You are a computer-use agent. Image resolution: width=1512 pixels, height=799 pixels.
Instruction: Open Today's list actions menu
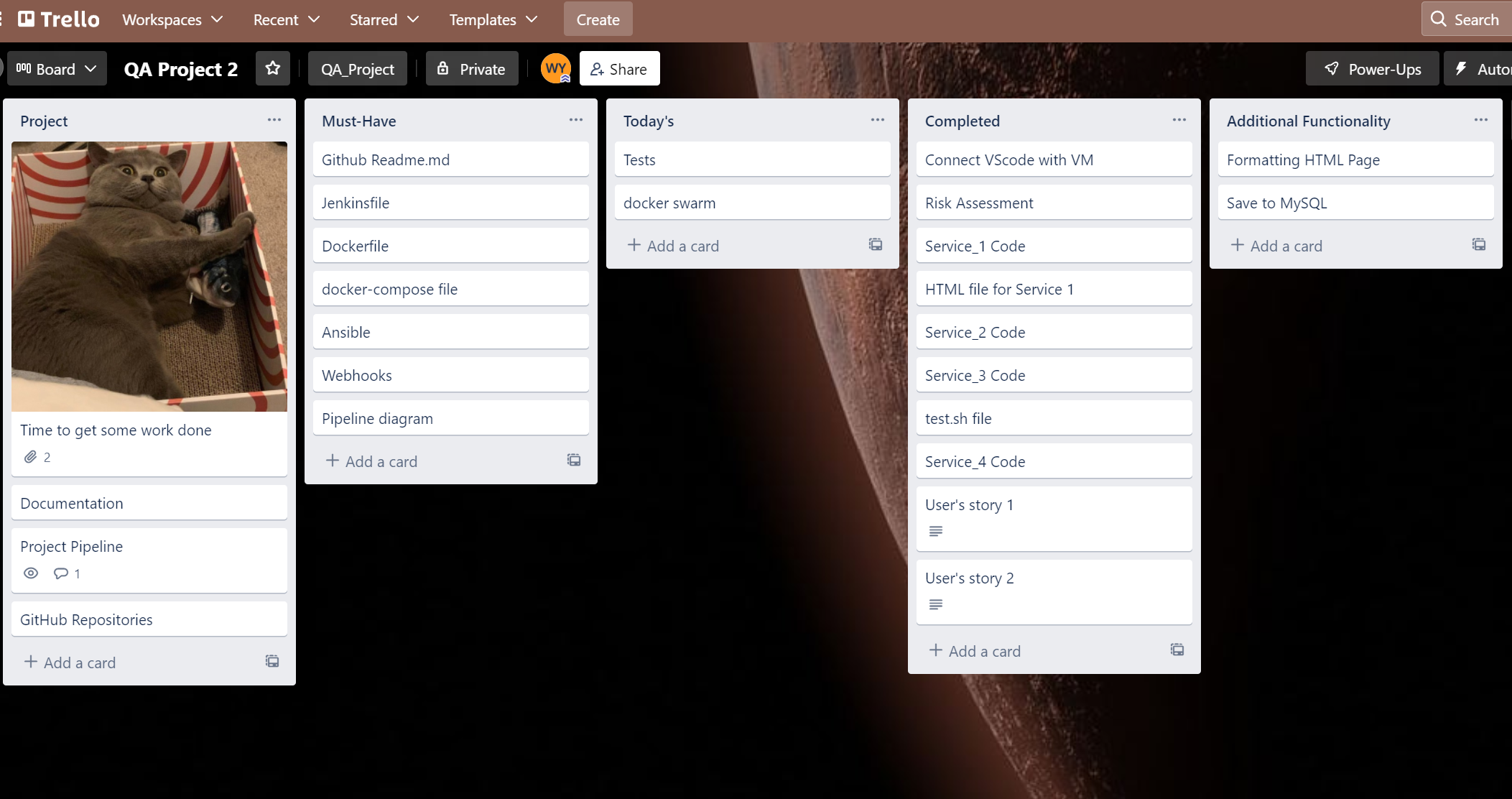click(x=878, y=120)
